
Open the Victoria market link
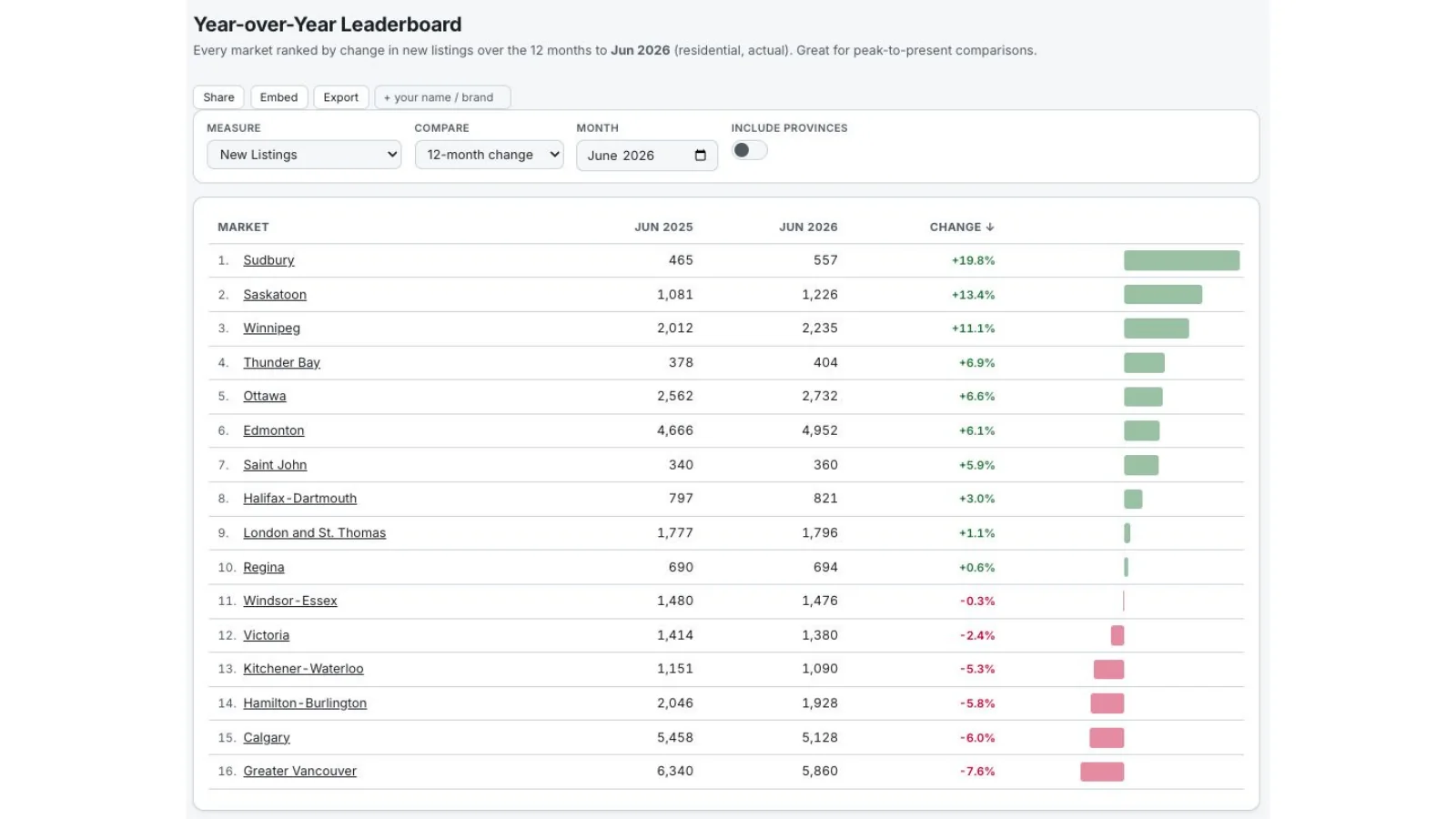point(267,635)
